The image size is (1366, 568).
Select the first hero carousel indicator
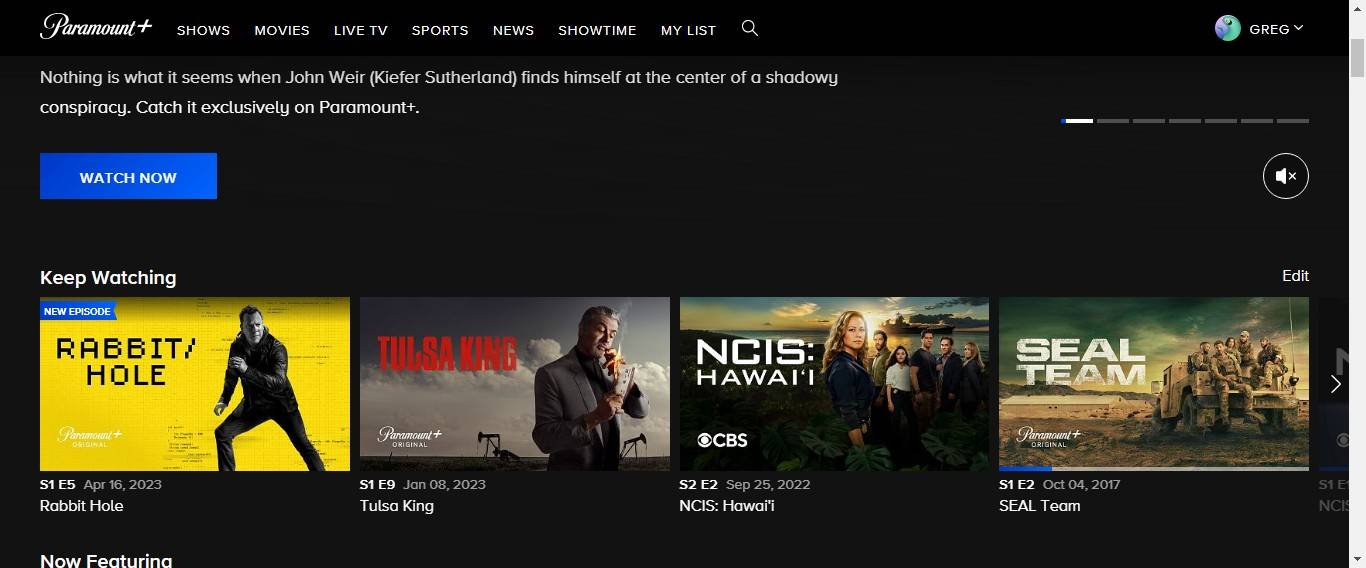[1077, 121]
